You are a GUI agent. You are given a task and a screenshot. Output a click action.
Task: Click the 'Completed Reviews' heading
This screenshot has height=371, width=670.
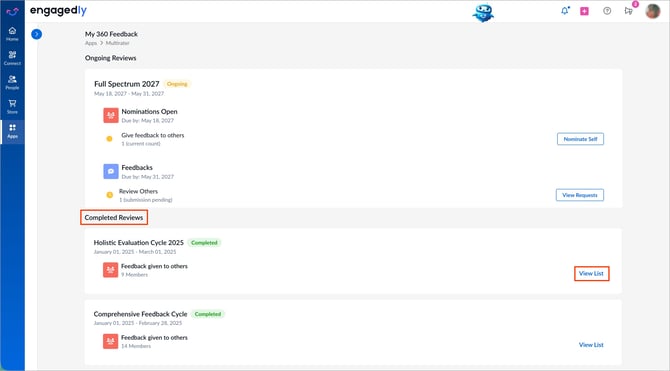click(x=114, y=218)
